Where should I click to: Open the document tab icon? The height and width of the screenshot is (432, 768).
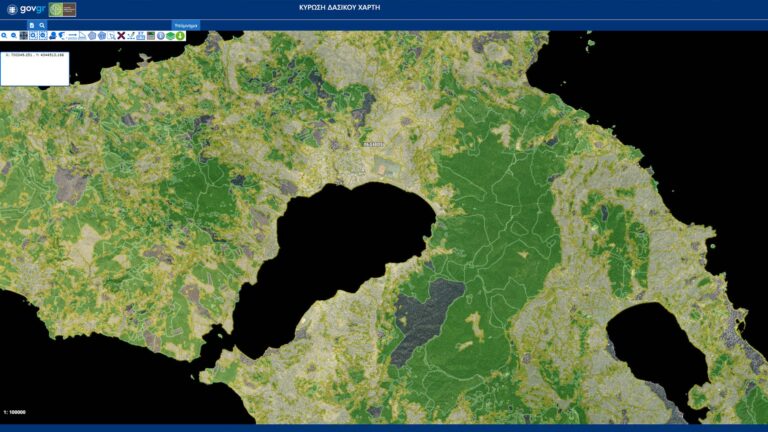click(x=32, y=24)
